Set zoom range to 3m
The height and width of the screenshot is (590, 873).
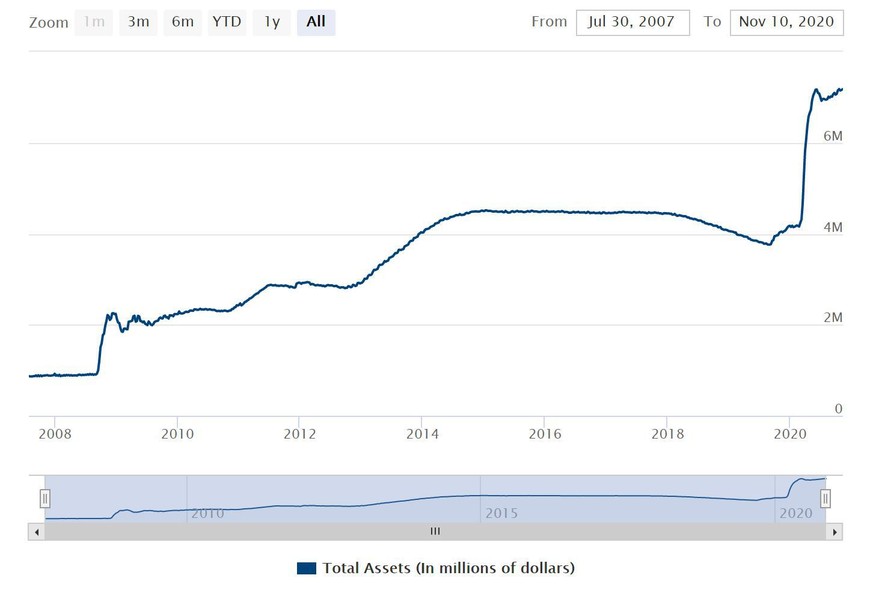tap(138, 22)
